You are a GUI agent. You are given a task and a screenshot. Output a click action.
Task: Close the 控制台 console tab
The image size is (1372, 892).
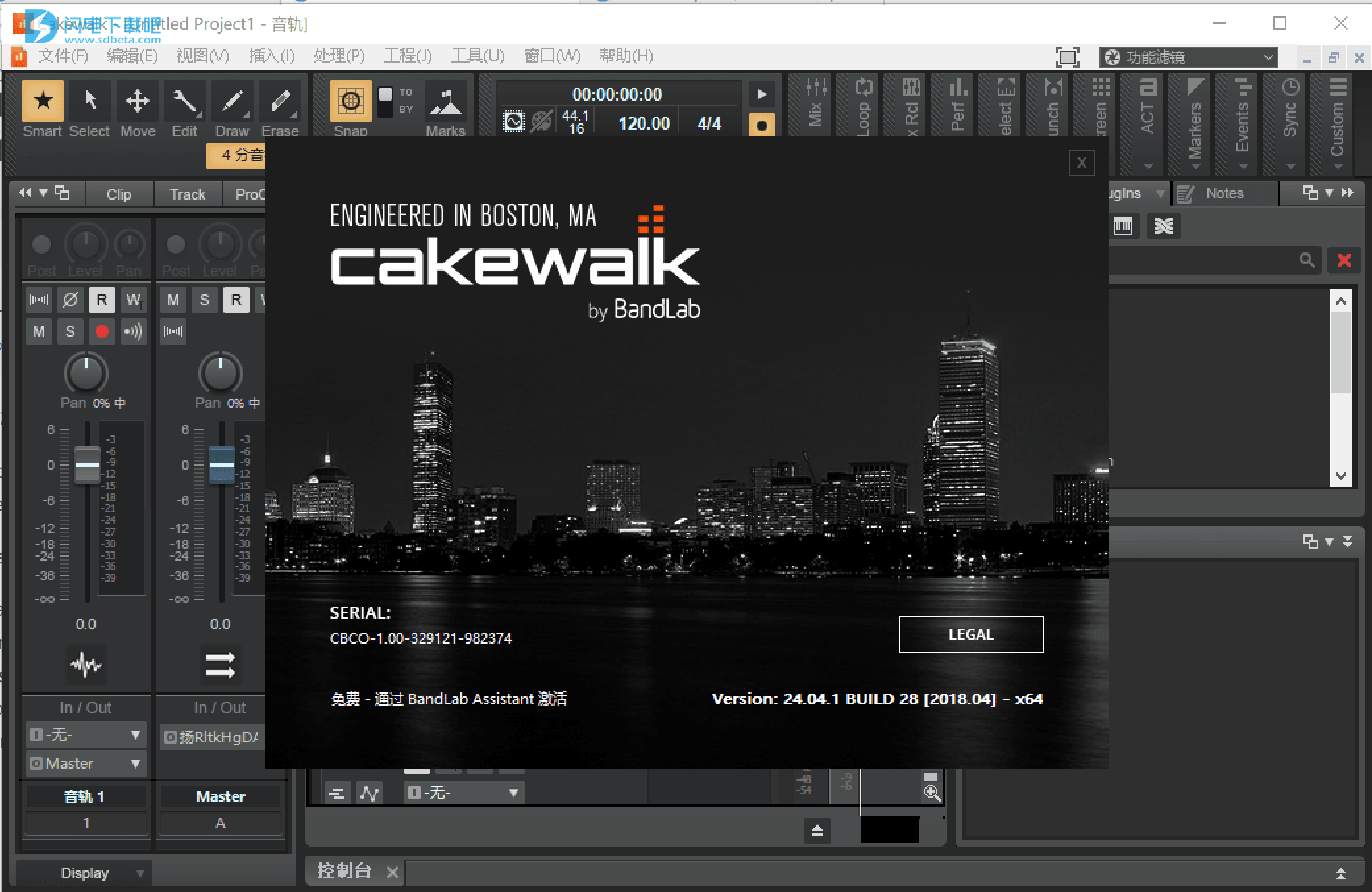click(x=393, y=873)
